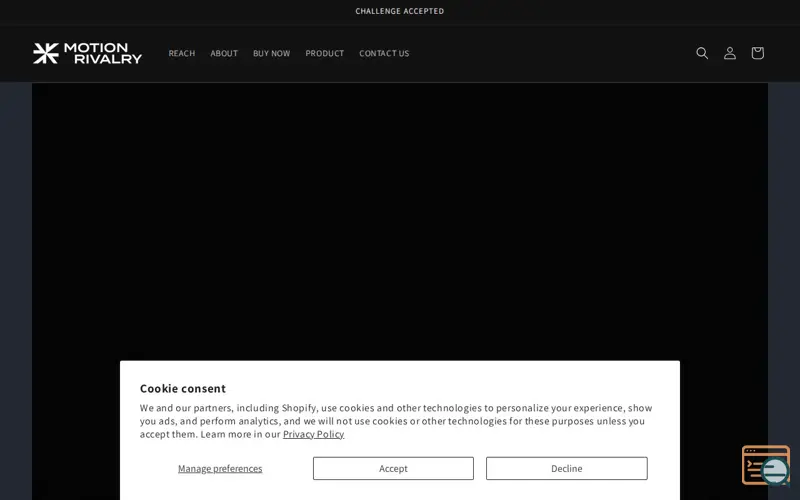Viewport: 800px width, 500px height.
Task: Click the Cookie consent heading
Action: [183, 388]
